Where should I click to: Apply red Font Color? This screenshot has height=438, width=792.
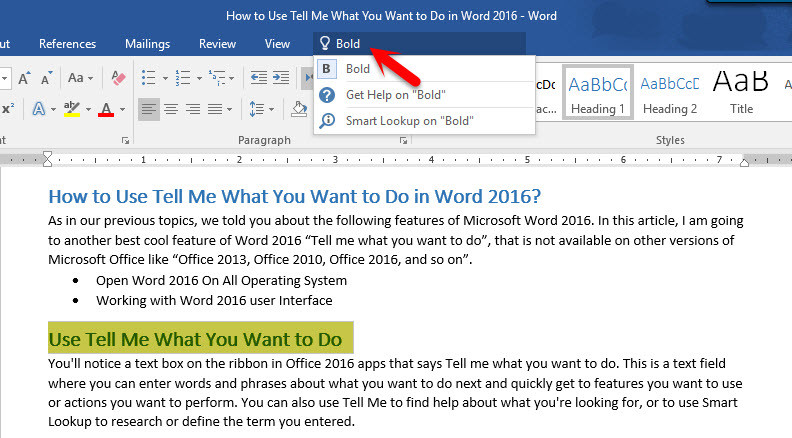106,109
